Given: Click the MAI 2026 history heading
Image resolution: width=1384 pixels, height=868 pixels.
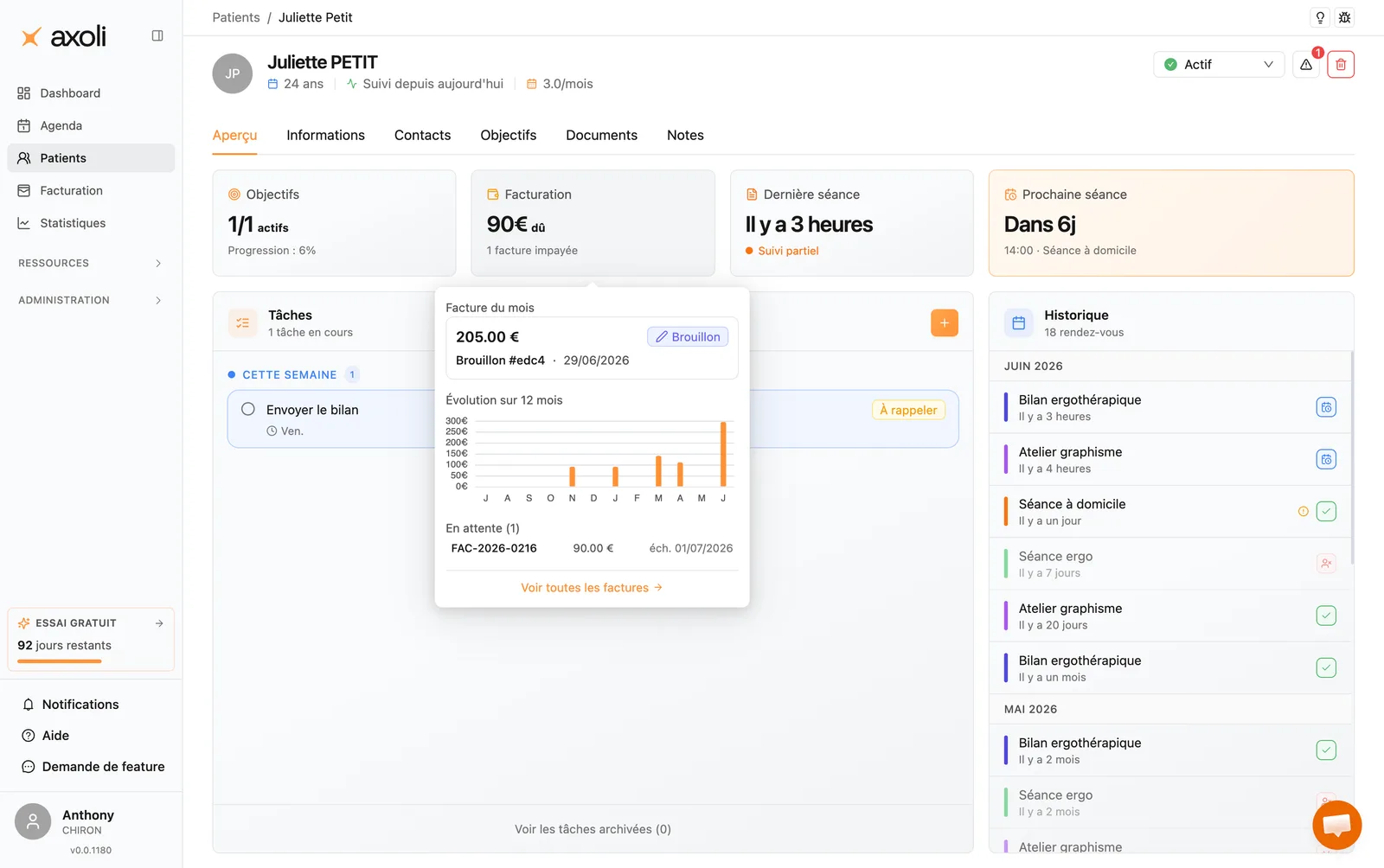Looking at the screenshot, I should tap(1031, 710).
